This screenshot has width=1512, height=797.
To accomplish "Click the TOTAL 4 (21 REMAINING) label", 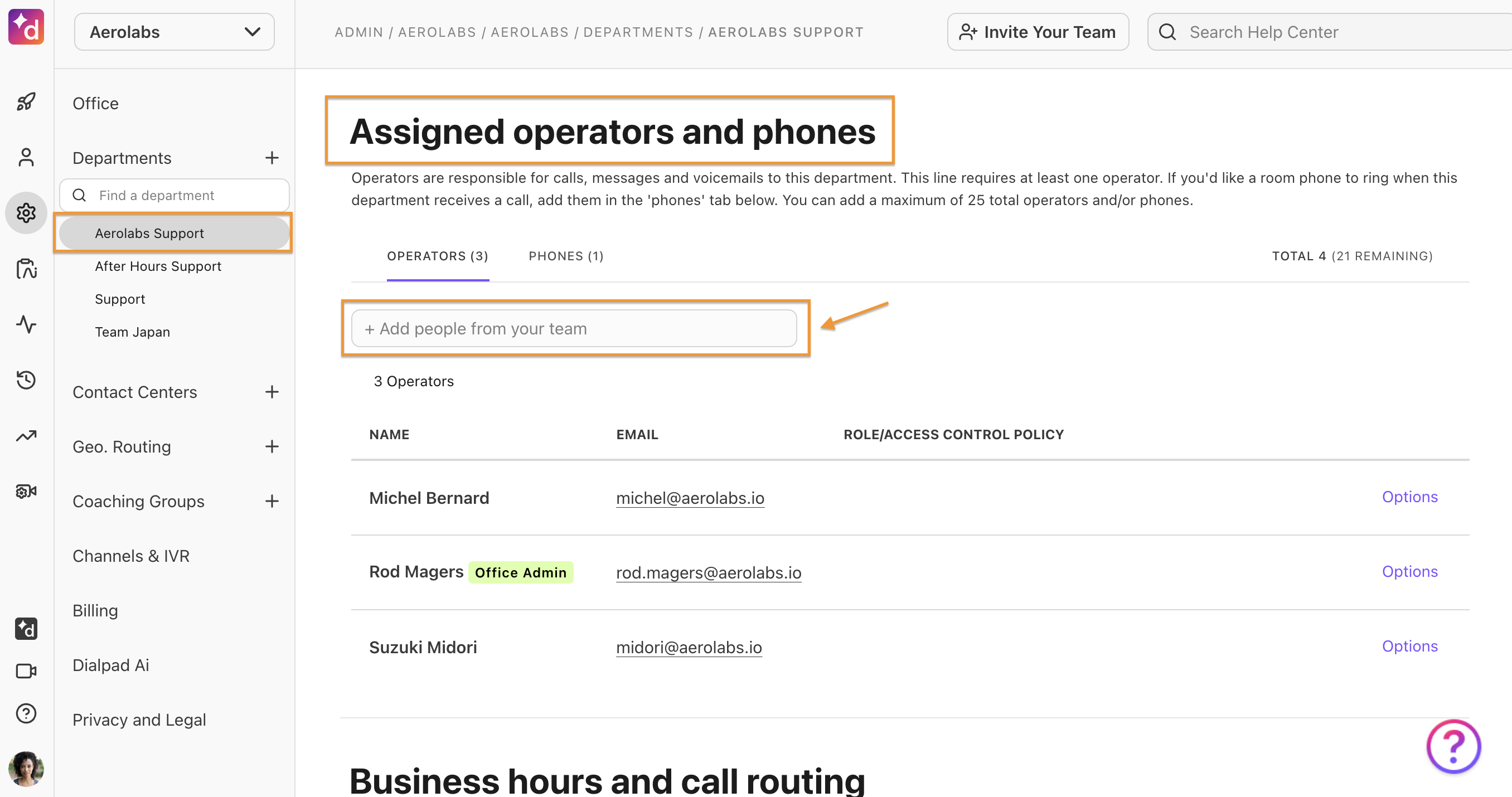I will coord(1352,256).
